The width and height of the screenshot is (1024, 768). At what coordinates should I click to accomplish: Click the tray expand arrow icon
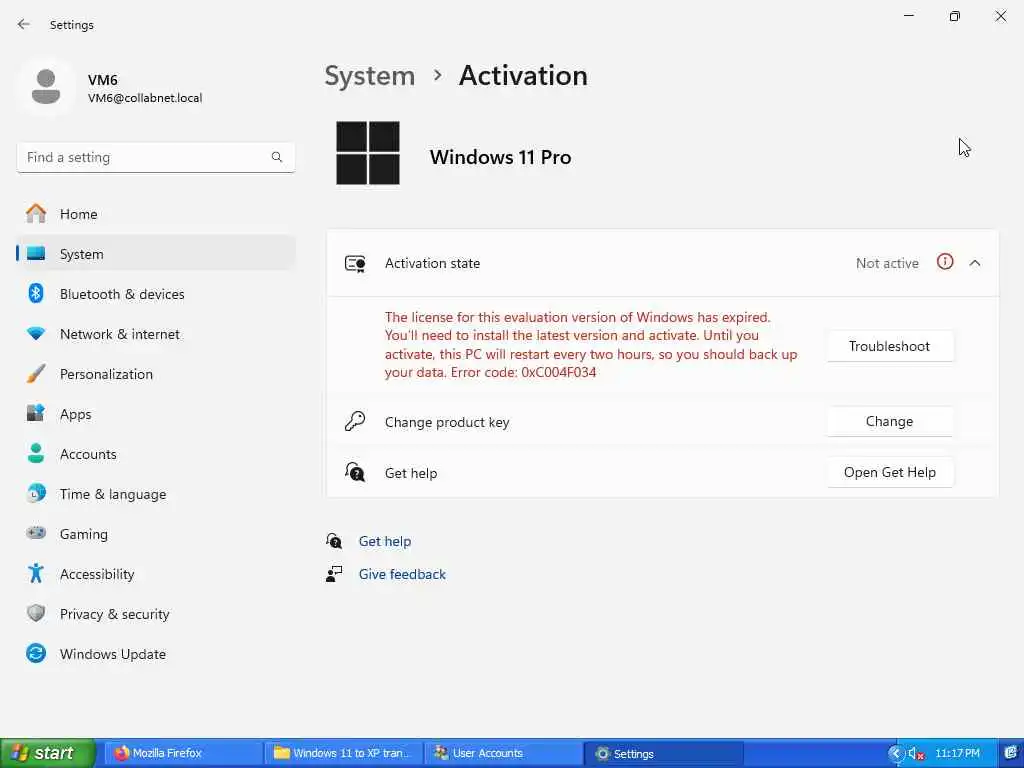(895, 753)
